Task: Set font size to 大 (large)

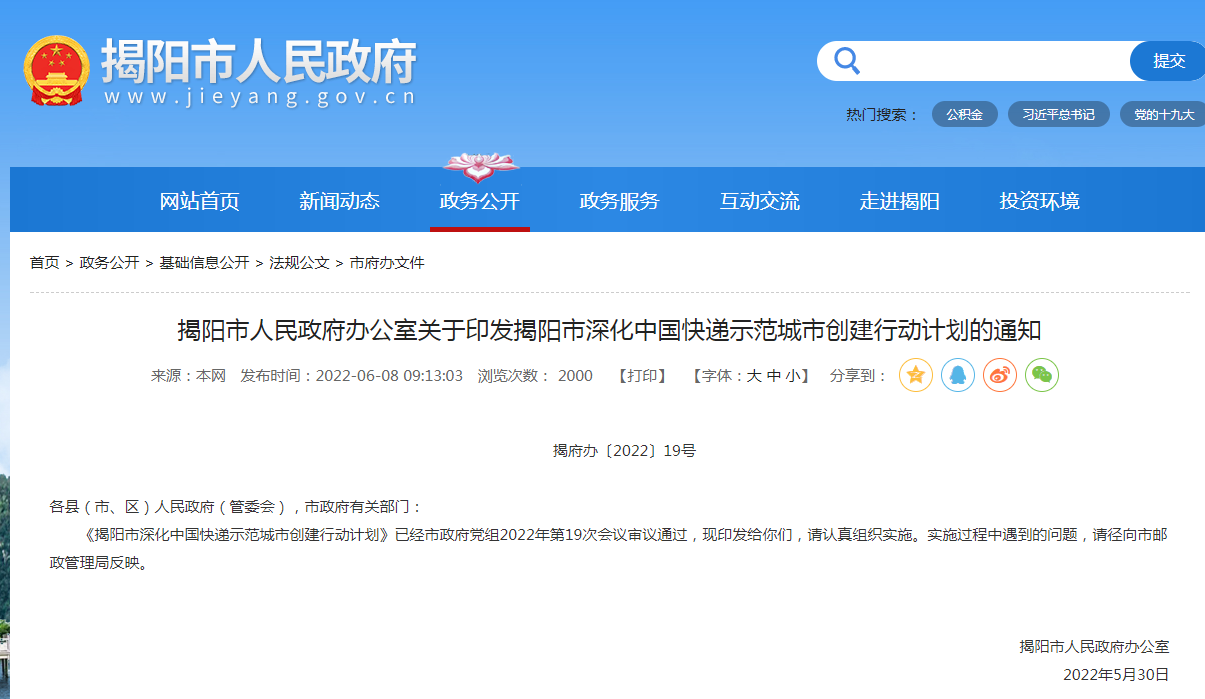Action: 754,376
